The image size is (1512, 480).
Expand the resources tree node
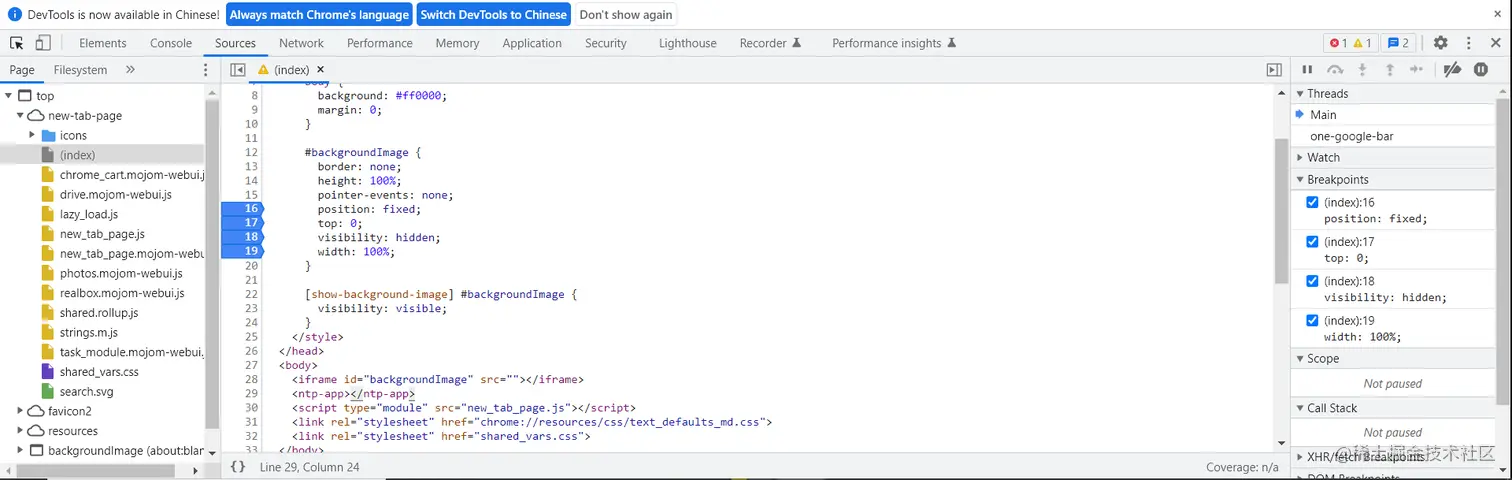point(20,431)
